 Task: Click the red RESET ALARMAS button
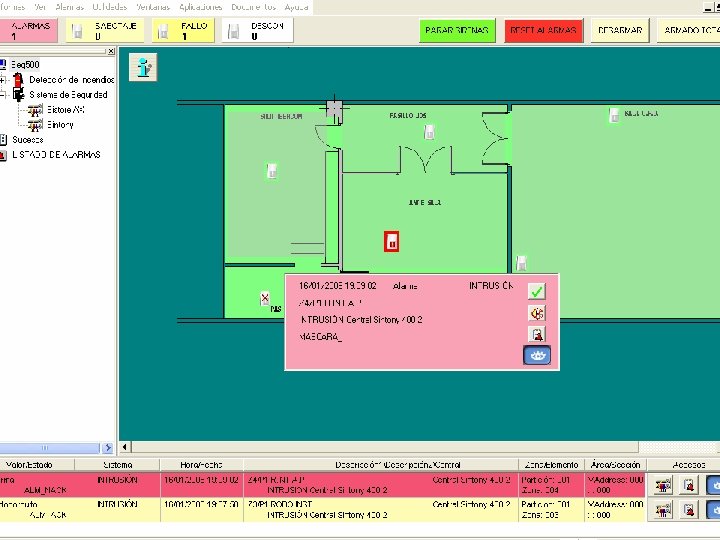click(x=543, y=30)
